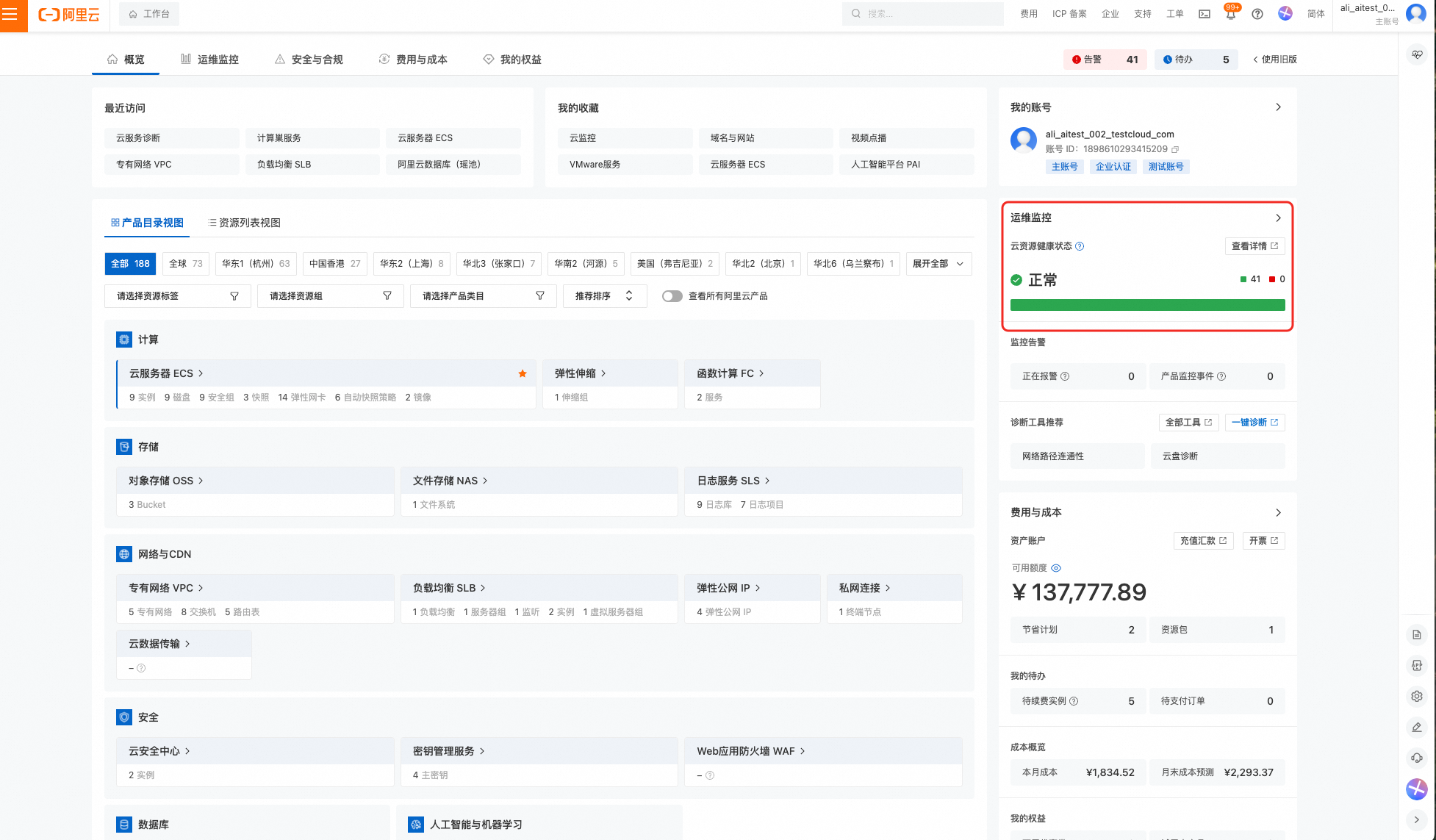Viewport: 1436px width, 840px height.
Task: Click the 网络与CDN category icon
Action: tap(124, 554)
